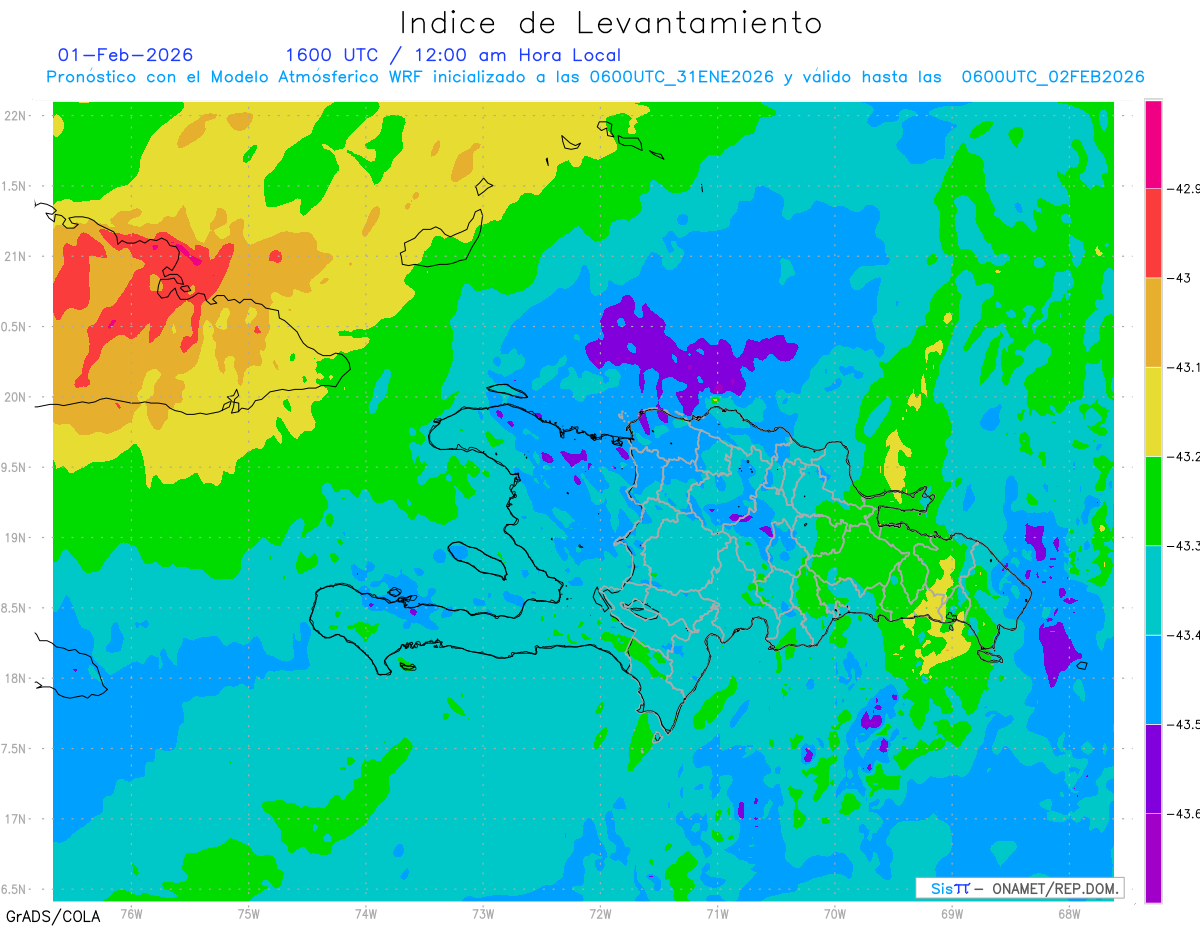Pick the orange legend swatch between -43 and -43.1
This screenshot has width=1200, height=927.
(x=1153, y=322)
